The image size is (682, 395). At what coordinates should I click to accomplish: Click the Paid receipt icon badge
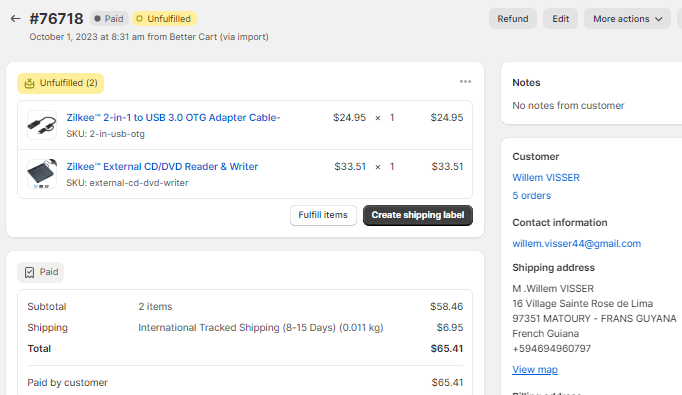(x=41, y=272)
